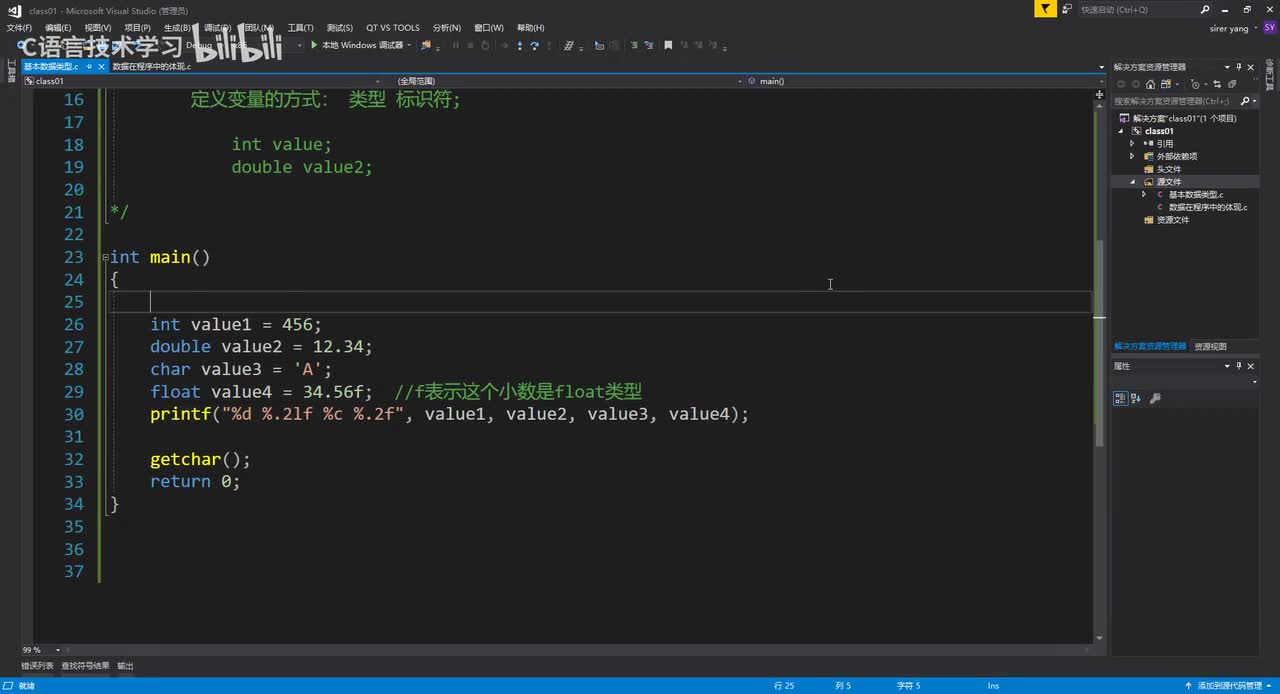Open 查找符号结果 tab

85,666
